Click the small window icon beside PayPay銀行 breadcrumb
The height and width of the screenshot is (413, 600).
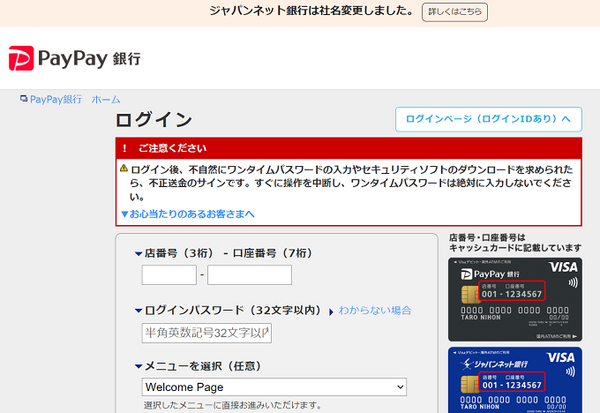tap(24, 99)
